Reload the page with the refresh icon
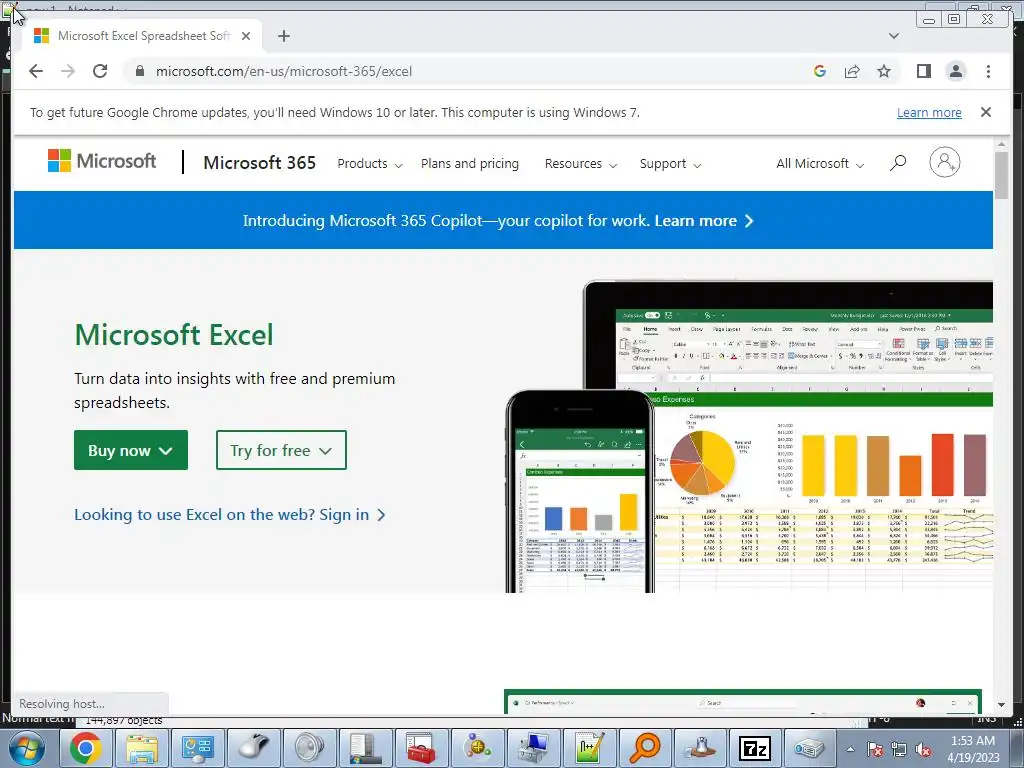Image resolution: width=1024 pixels, height=768 pixels. 100,71
